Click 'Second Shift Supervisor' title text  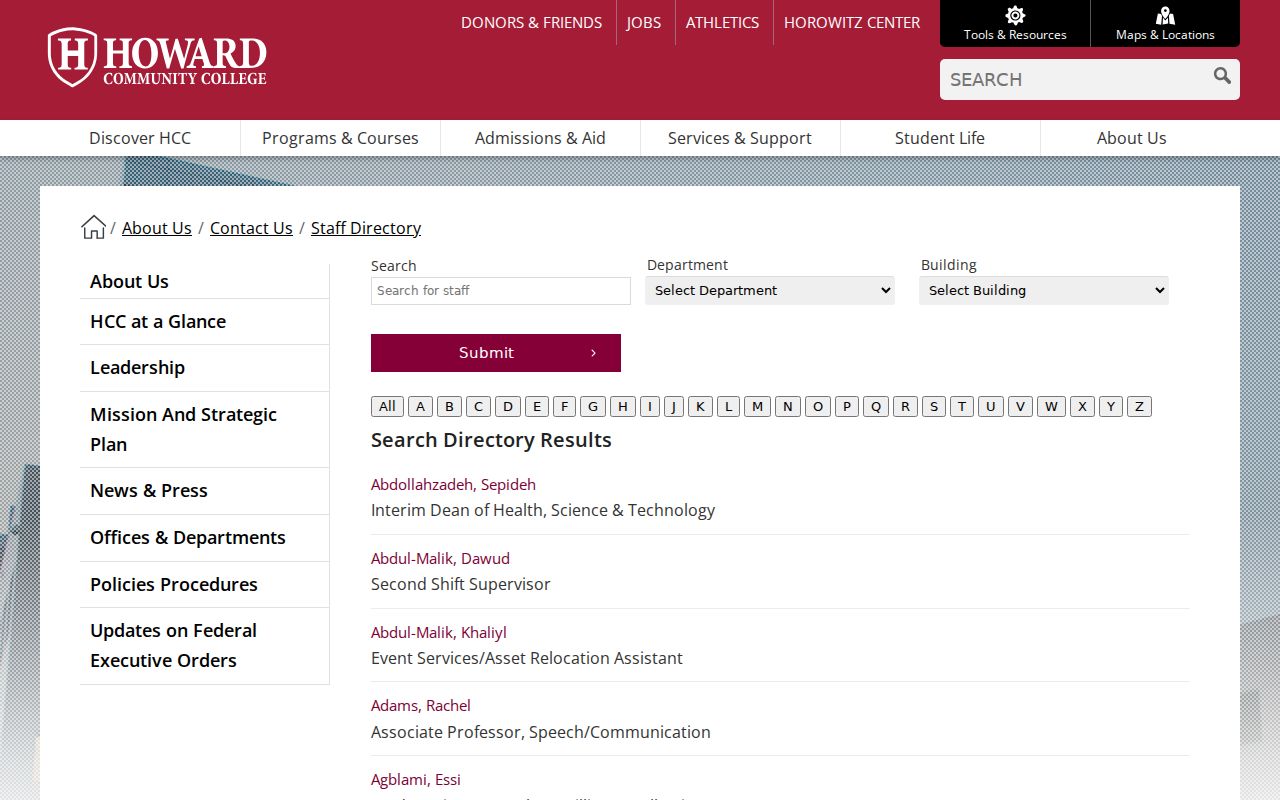(460, 584)
